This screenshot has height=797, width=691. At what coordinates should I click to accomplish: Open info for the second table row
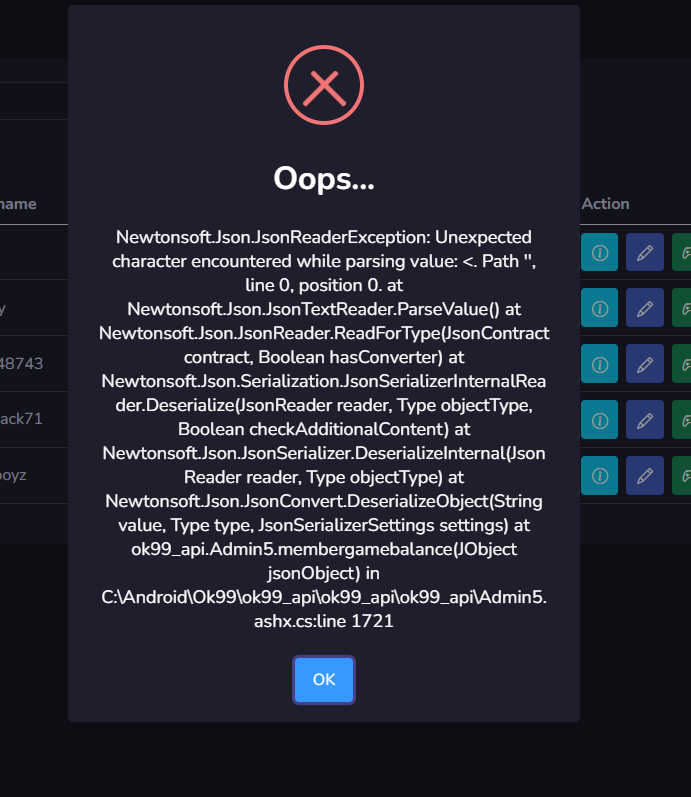(600, 309)
